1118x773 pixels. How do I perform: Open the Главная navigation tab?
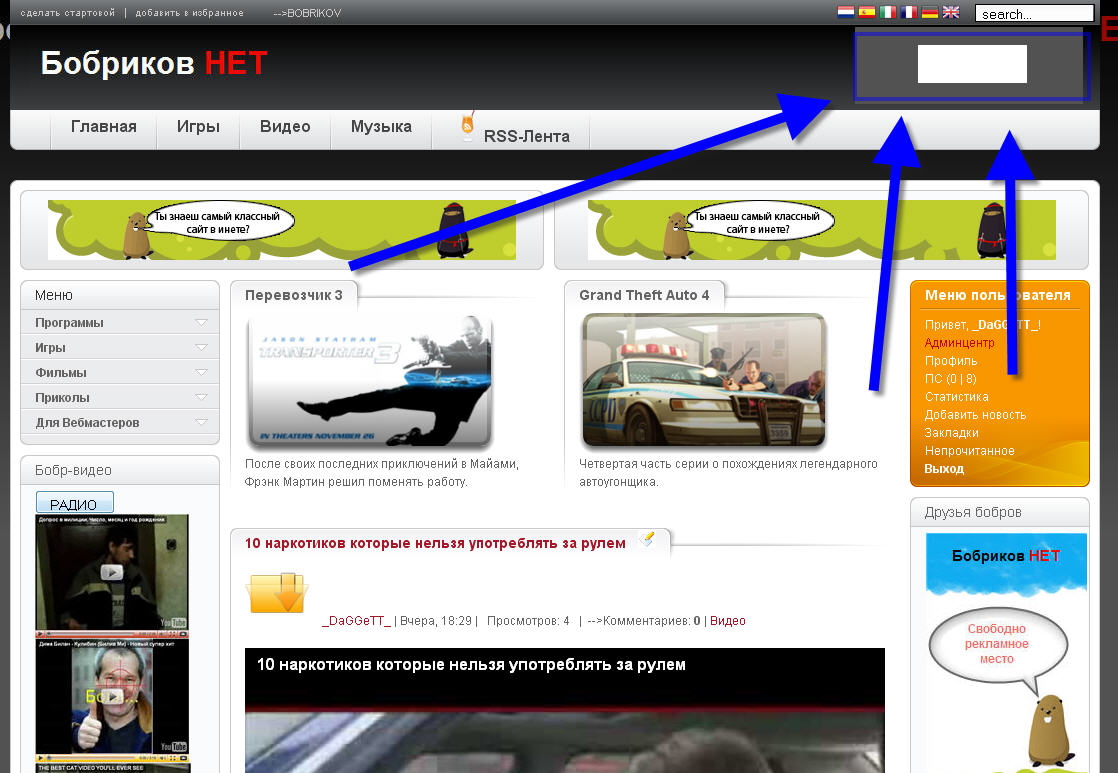tap(103, 127)
